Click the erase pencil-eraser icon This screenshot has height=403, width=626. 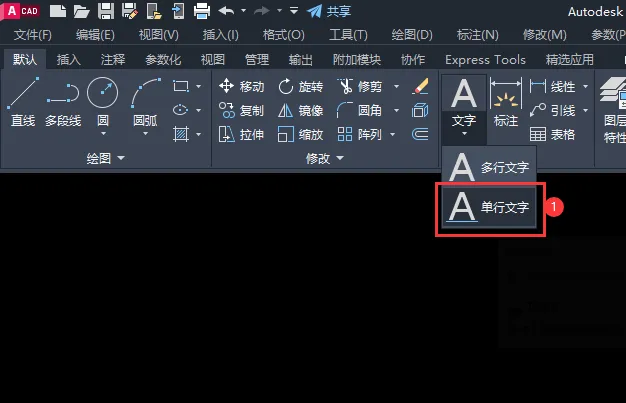click(x=420, y=86)
